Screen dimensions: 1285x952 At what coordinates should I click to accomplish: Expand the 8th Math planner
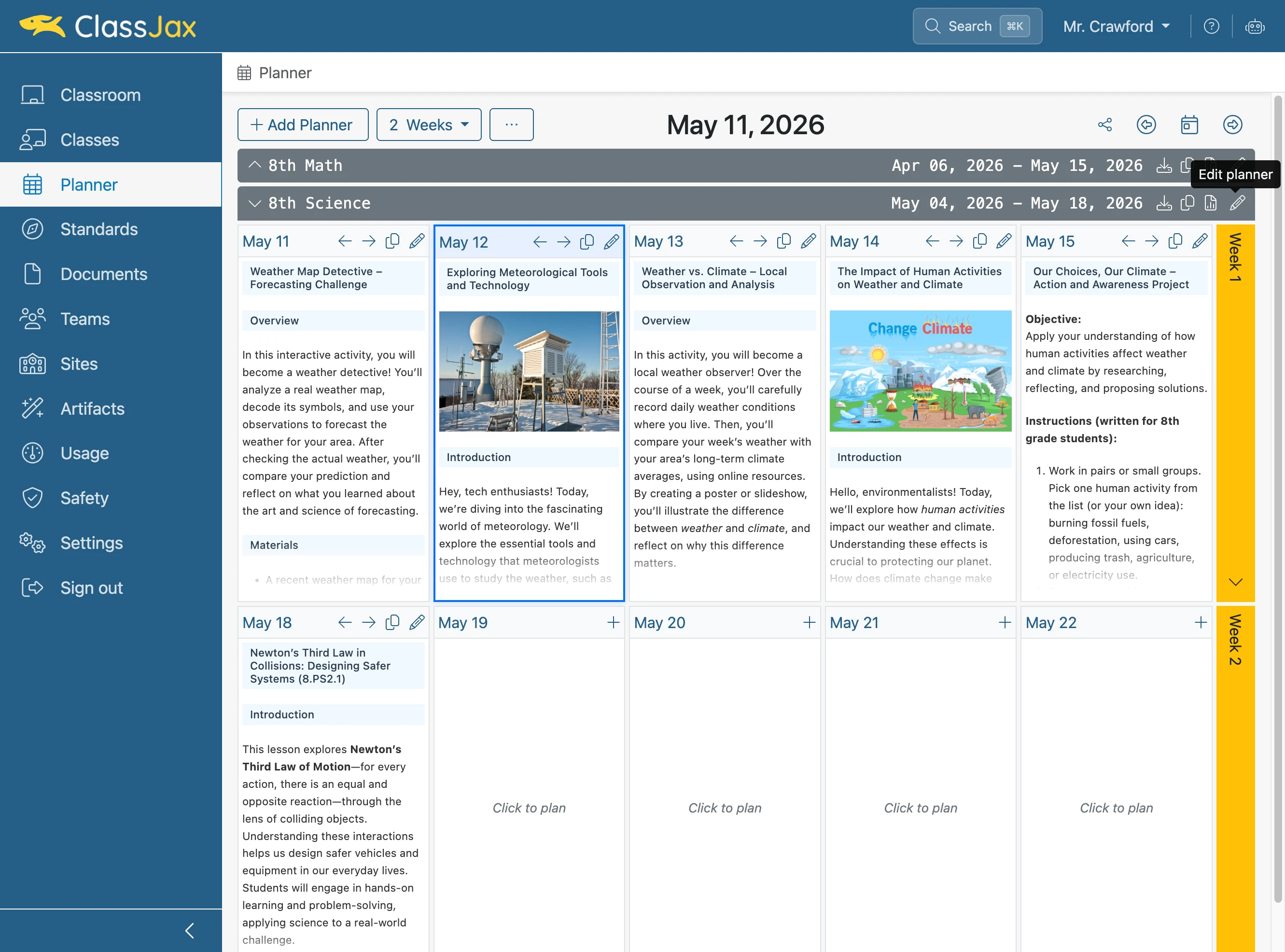[x=254, y=166]
